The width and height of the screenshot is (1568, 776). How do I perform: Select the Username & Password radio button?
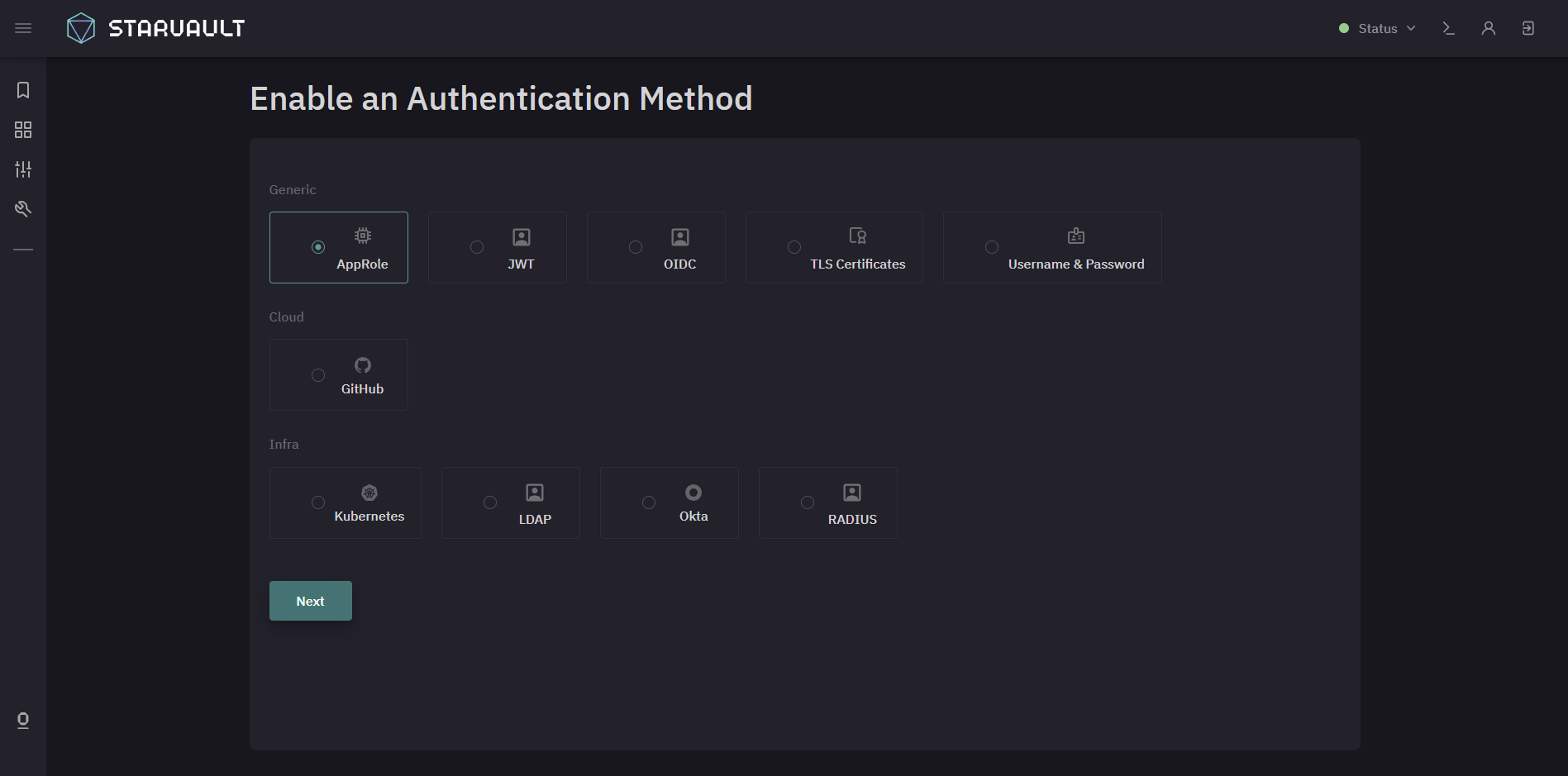point(992,247)
